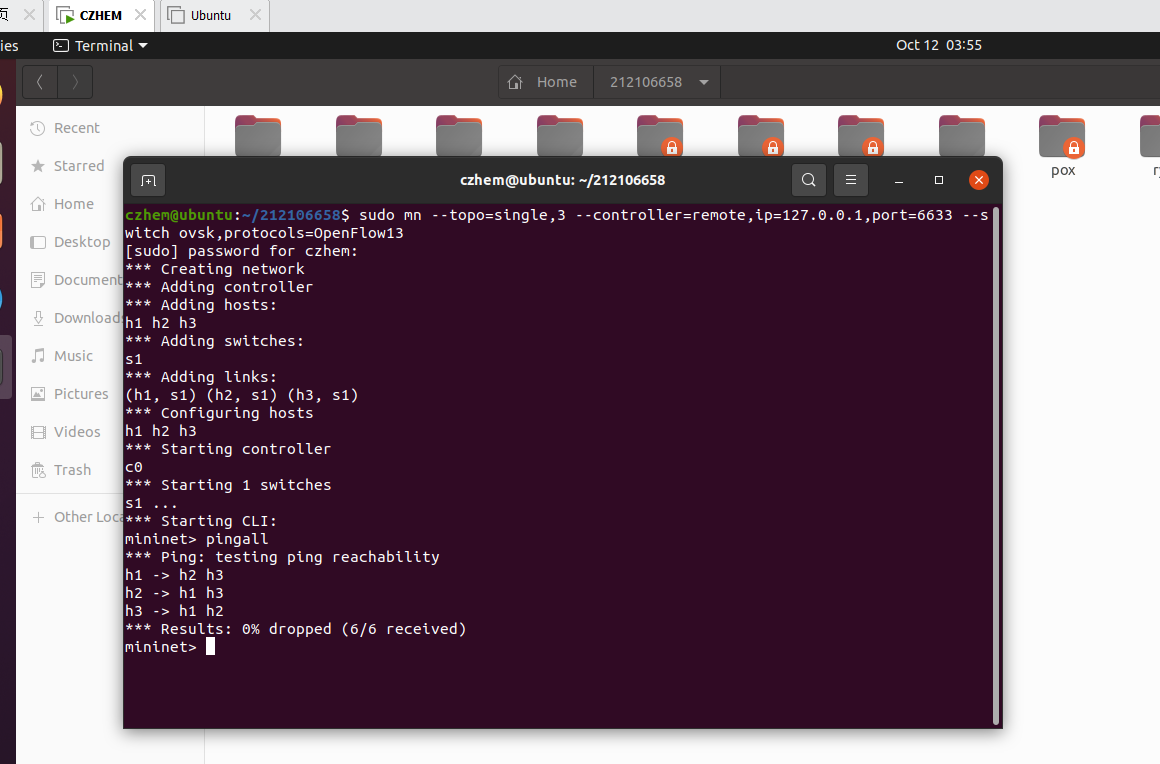Click the terminal vertical scrollbar

[997, 466]
